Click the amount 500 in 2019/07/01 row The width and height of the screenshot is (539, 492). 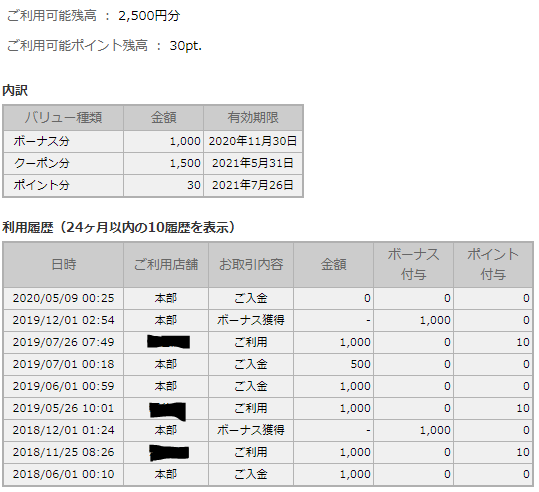click(360, 364)
